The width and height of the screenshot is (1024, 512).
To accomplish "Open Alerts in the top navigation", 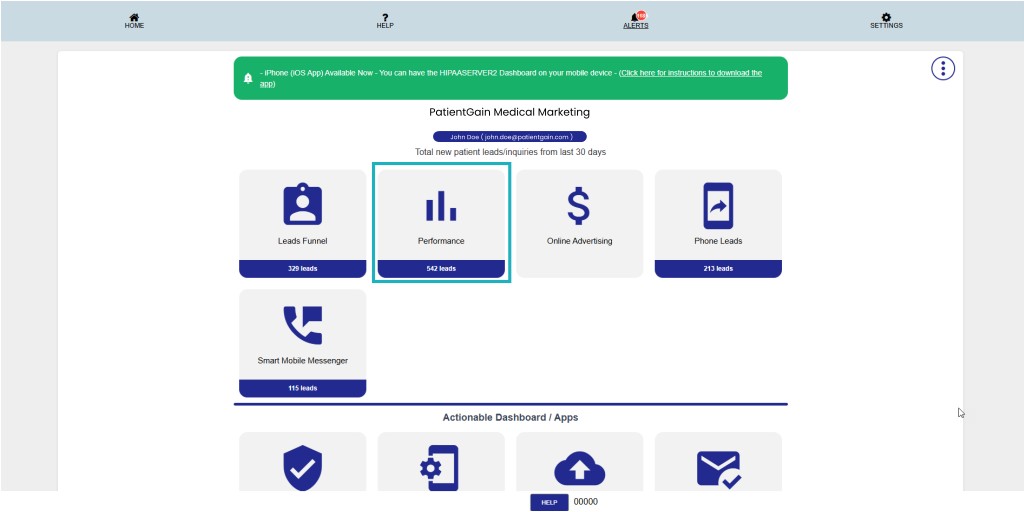I will [x=636, y=20].
